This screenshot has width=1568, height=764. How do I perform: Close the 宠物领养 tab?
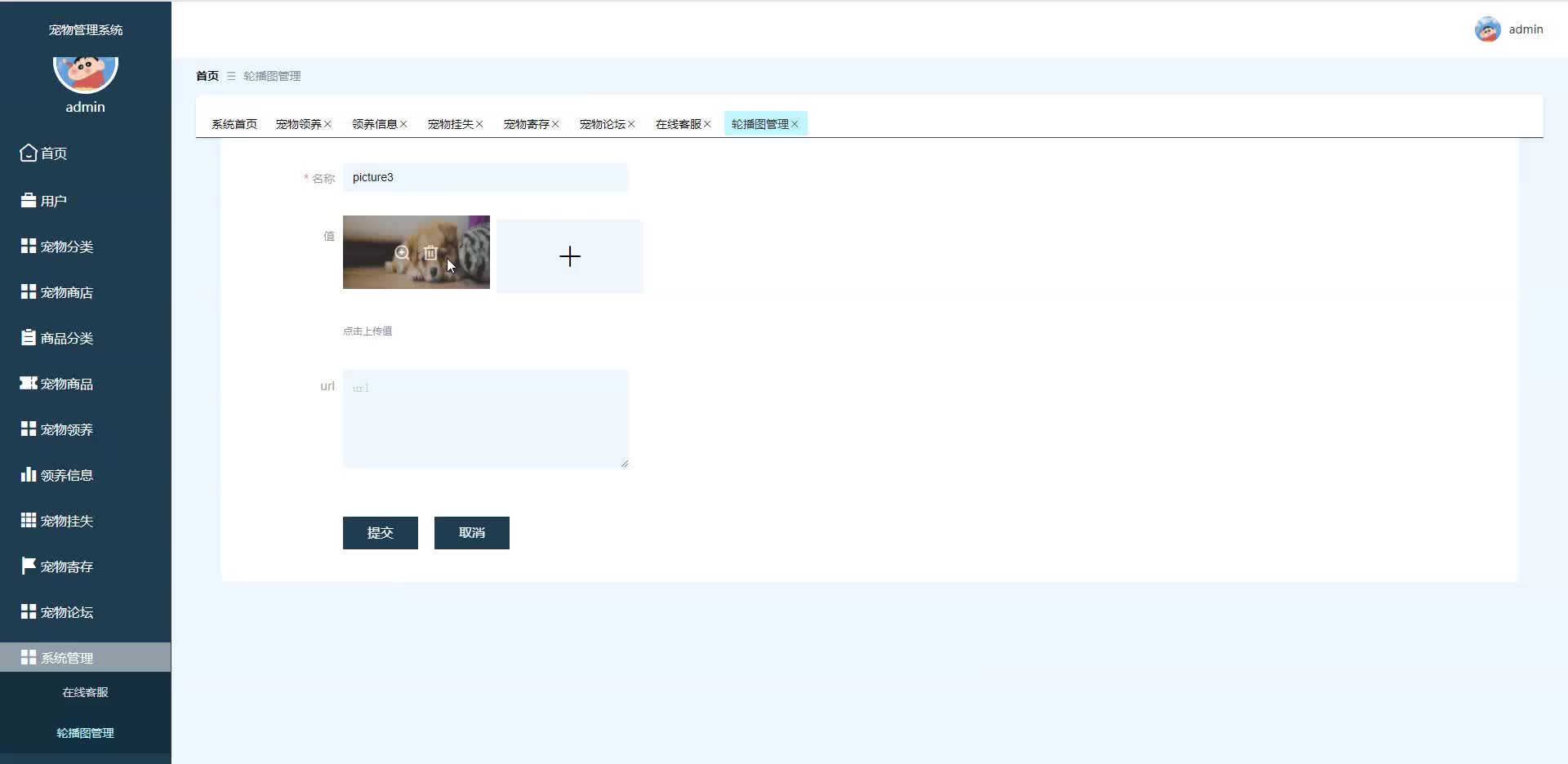pos(327,124)
